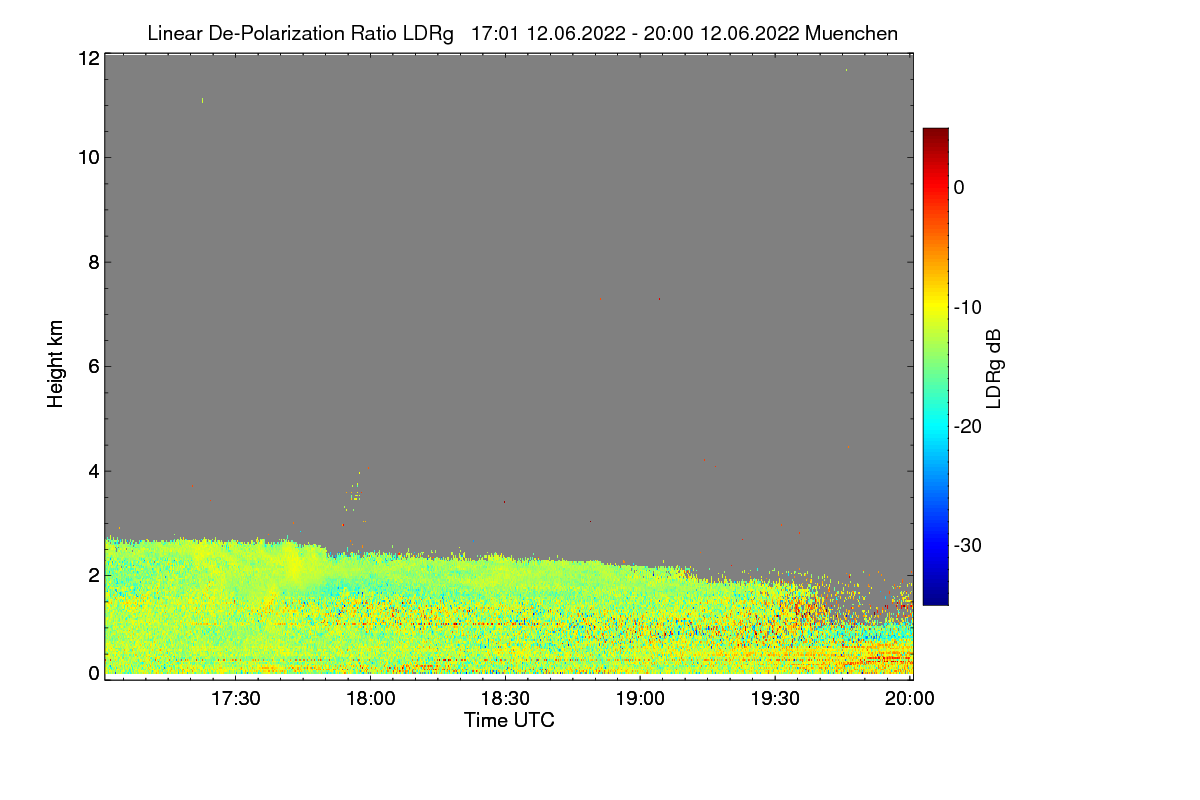The image size is (1200, 800).
Task: Click the height tick label '12'
Action: (x=88, y=58)
